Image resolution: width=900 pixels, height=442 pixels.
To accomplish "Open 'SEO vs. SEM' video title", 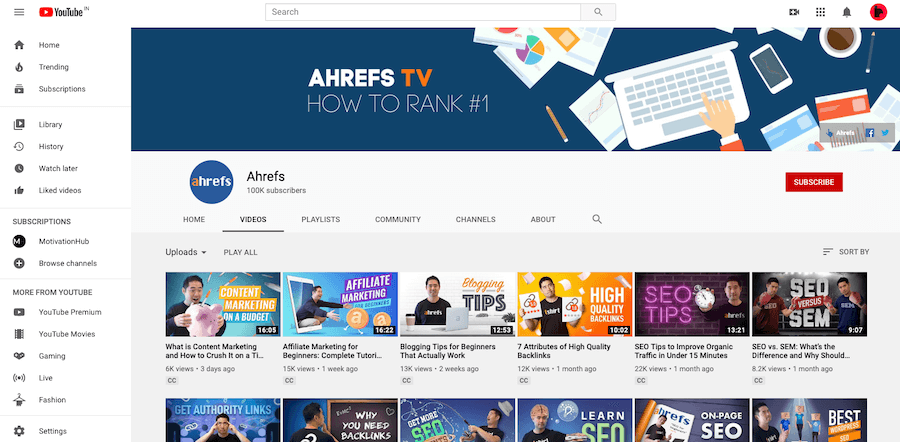I will [x=801, y=351].
